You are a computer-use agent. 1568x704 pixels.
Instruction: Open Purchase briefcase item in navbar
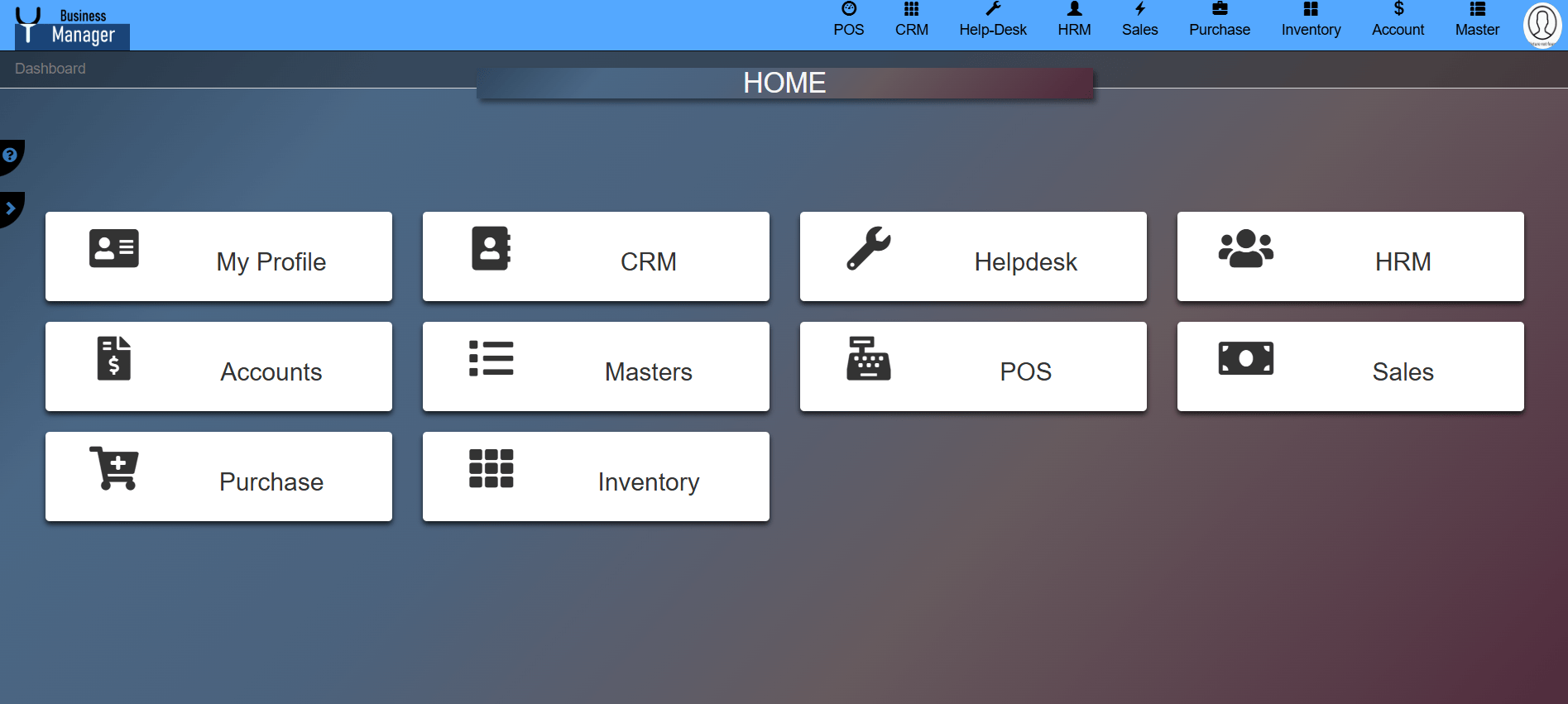coord(1219,20)
